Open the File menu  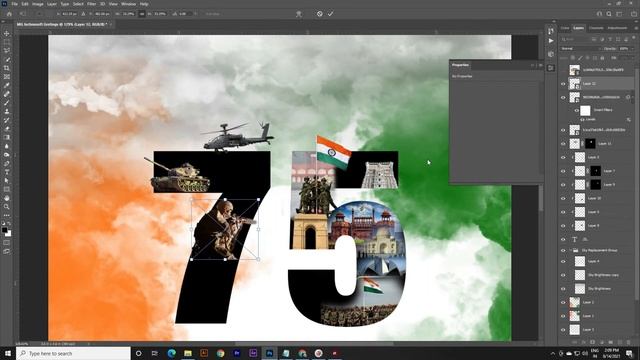coord(14,4)
